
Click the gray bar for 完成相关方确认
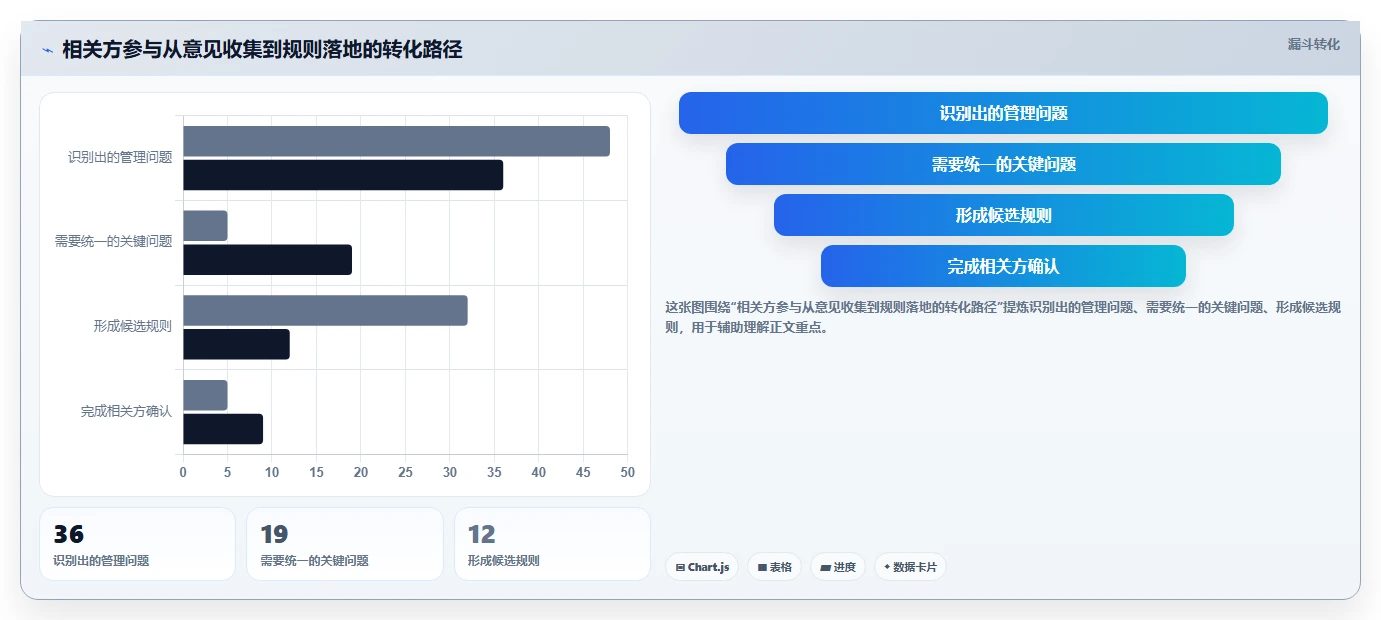205,395
